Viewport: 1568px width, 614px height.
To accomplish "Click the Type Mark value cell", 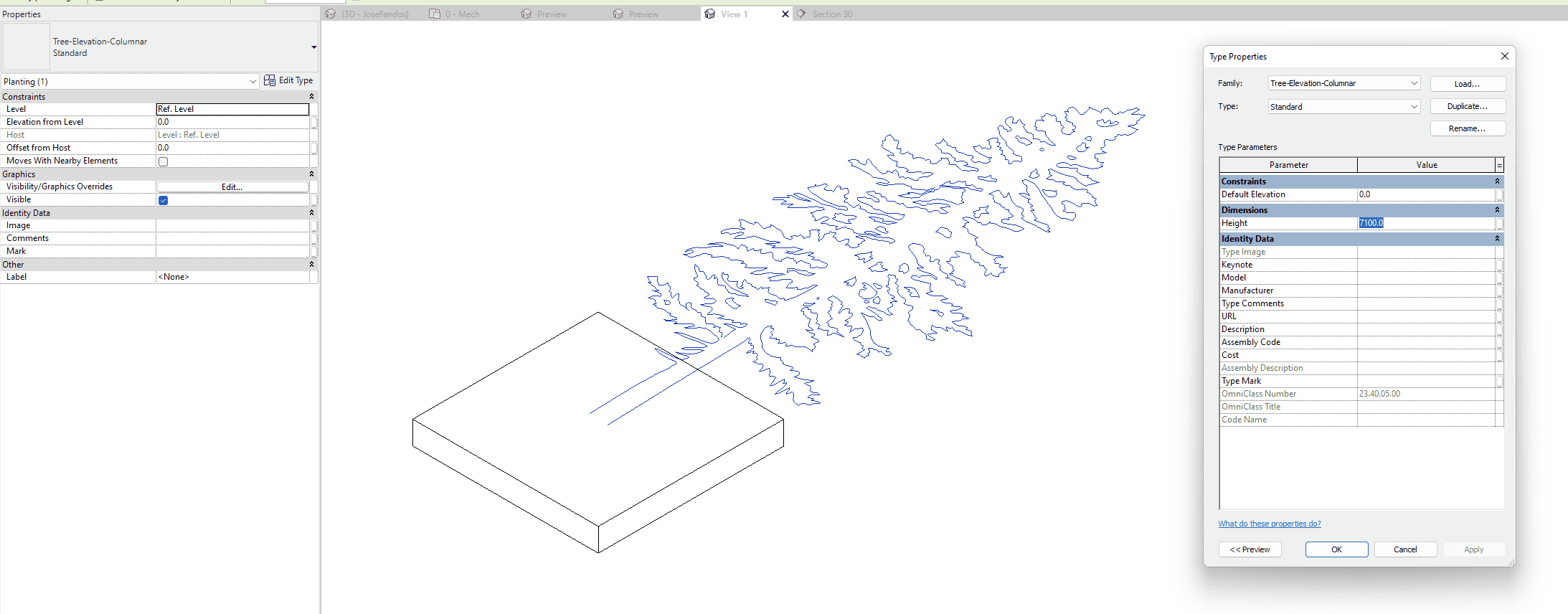I will [x=1426, y=381].
